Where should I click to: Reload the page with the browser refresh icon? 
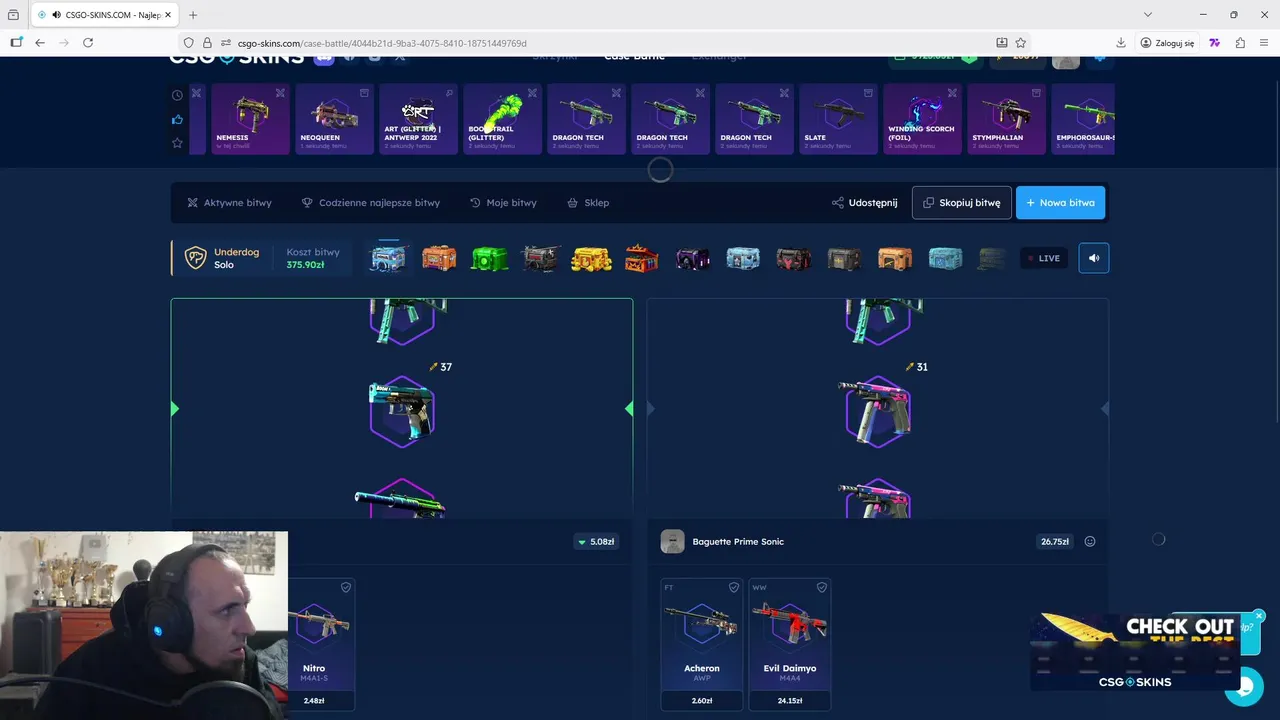click(88, 43)
